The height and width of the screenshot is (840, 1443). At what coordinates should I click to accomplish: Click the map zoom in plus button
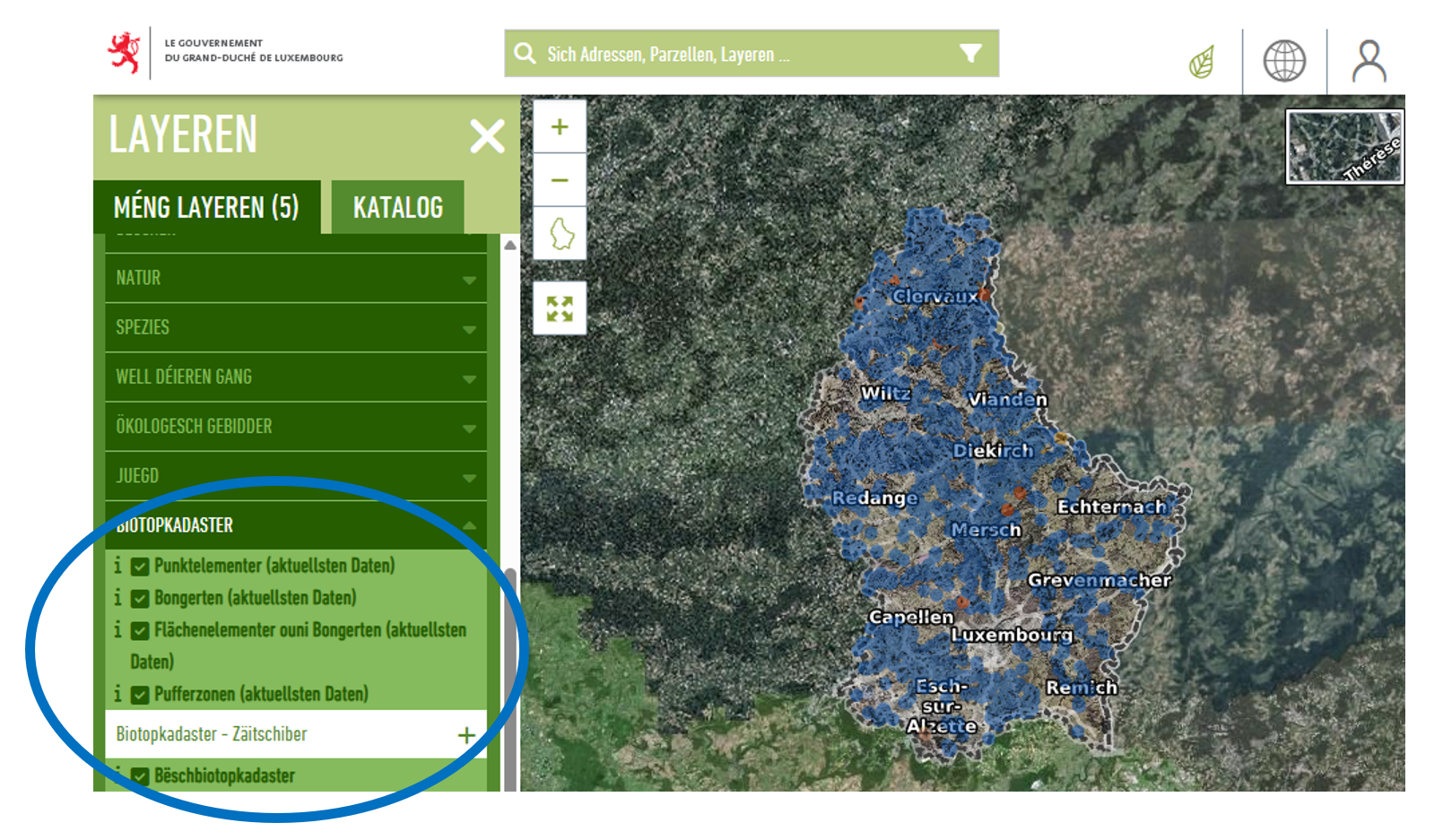560,127
